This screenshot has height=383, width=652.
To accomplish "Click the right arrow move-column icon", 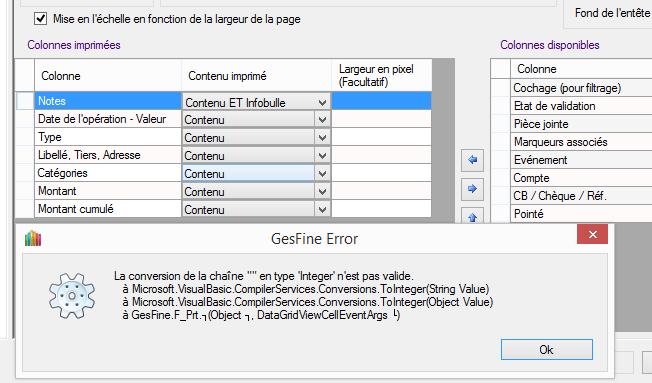I will click(472, 189).
